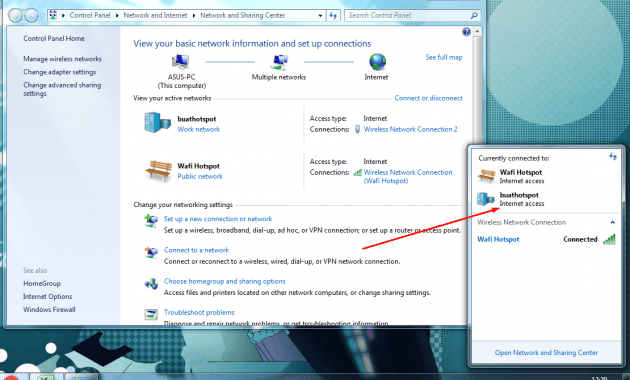Click the Wafi Hotspot network name text
The height and width of the screenshot is (380, 630).
pyautogui.click(x=198, y=166)
